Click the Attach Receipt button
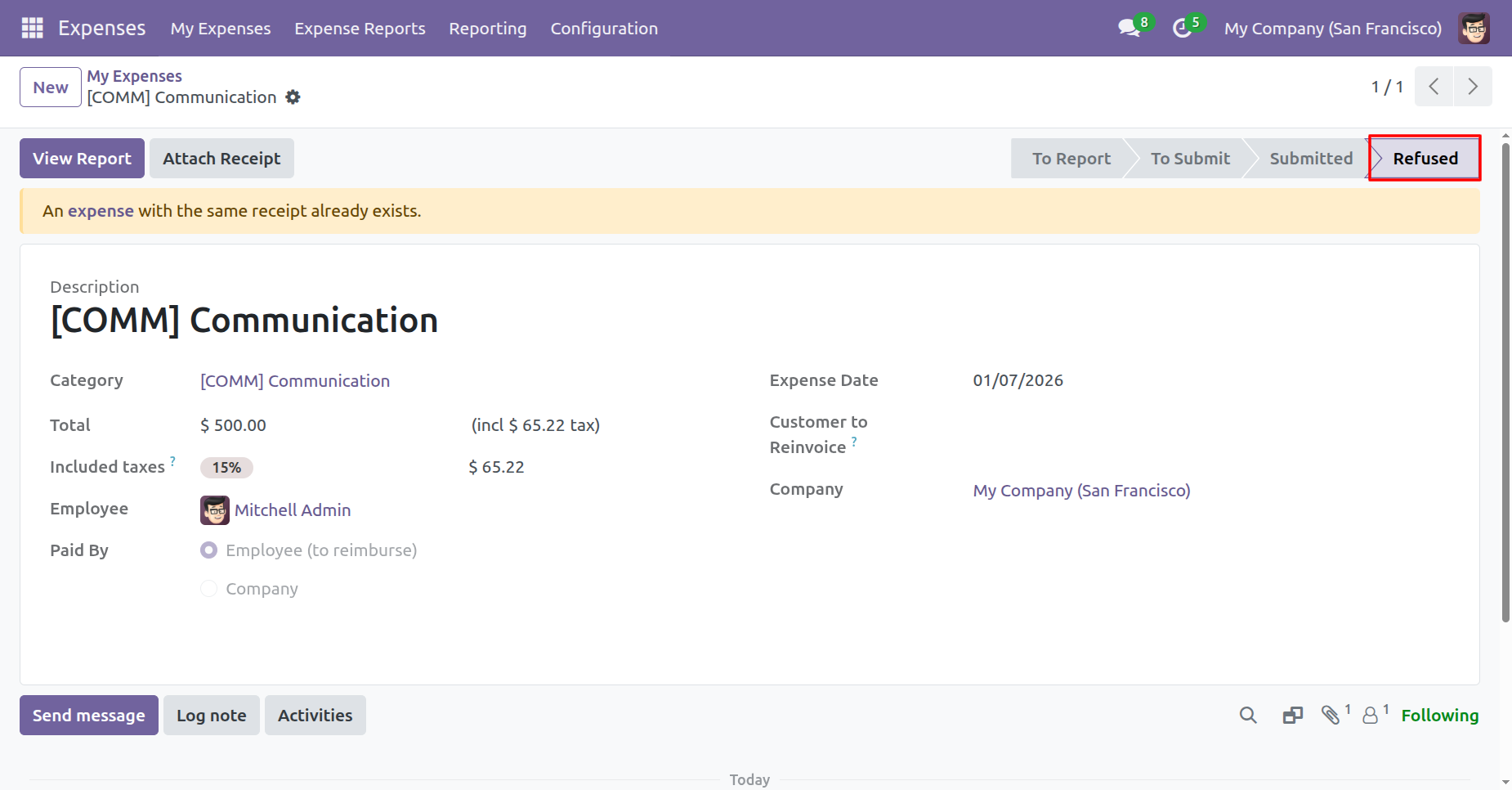The width and height of the screenshot is (1512, 790). 221,159
